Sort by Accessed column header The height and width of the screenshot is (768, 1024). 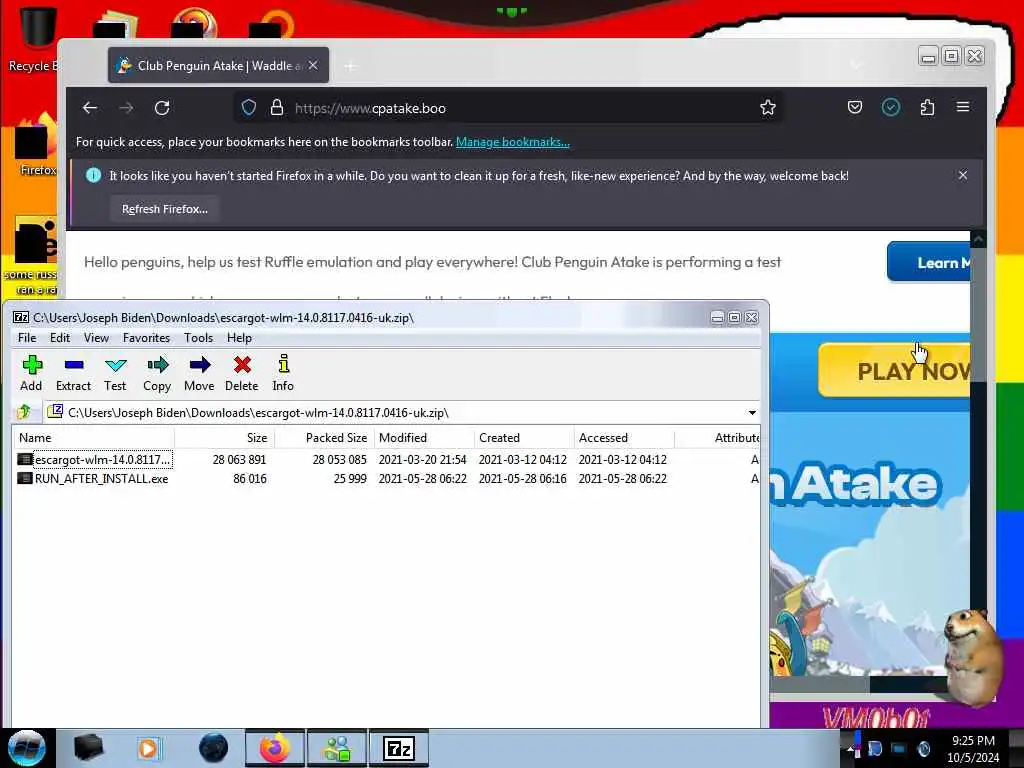(x=624, y=438)
